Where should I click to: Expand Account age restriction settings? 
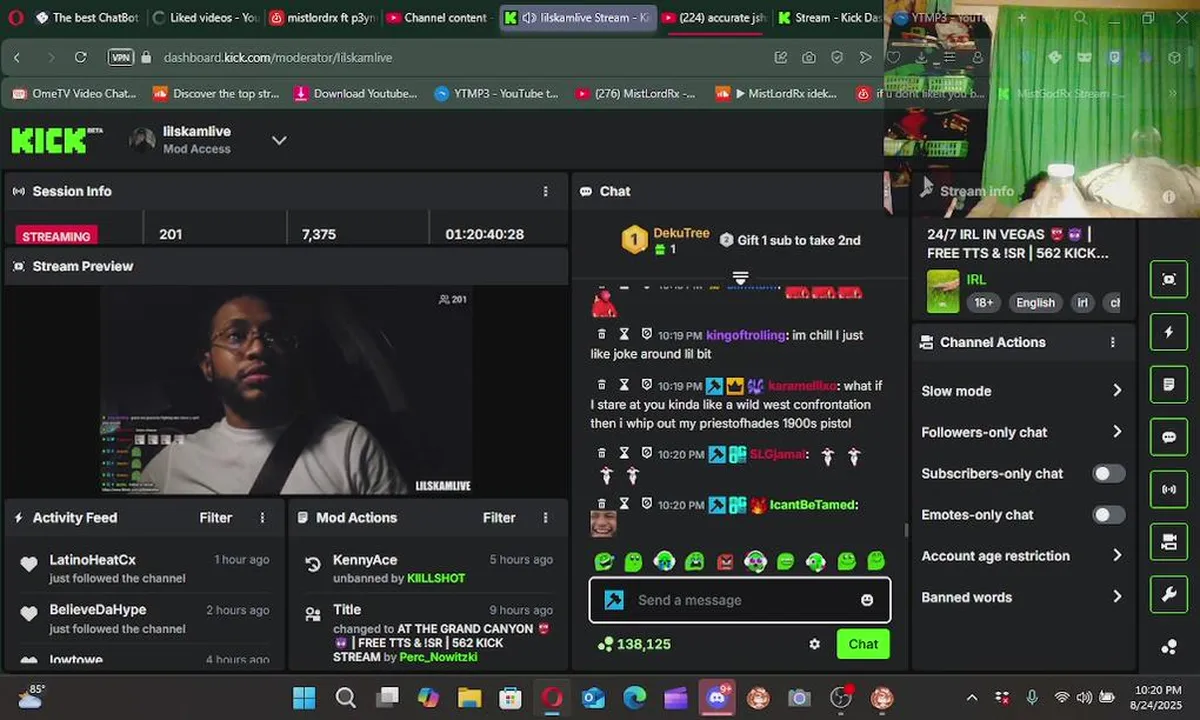(1023, 556)
